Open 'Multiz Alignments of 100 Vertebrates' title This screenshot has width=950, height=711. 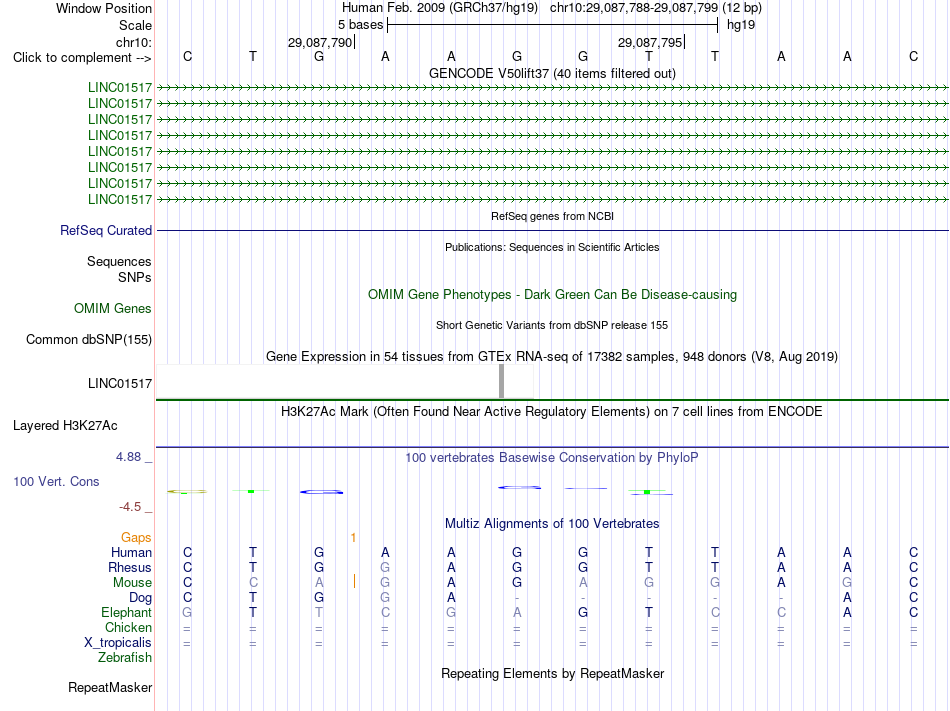[552, 523]
